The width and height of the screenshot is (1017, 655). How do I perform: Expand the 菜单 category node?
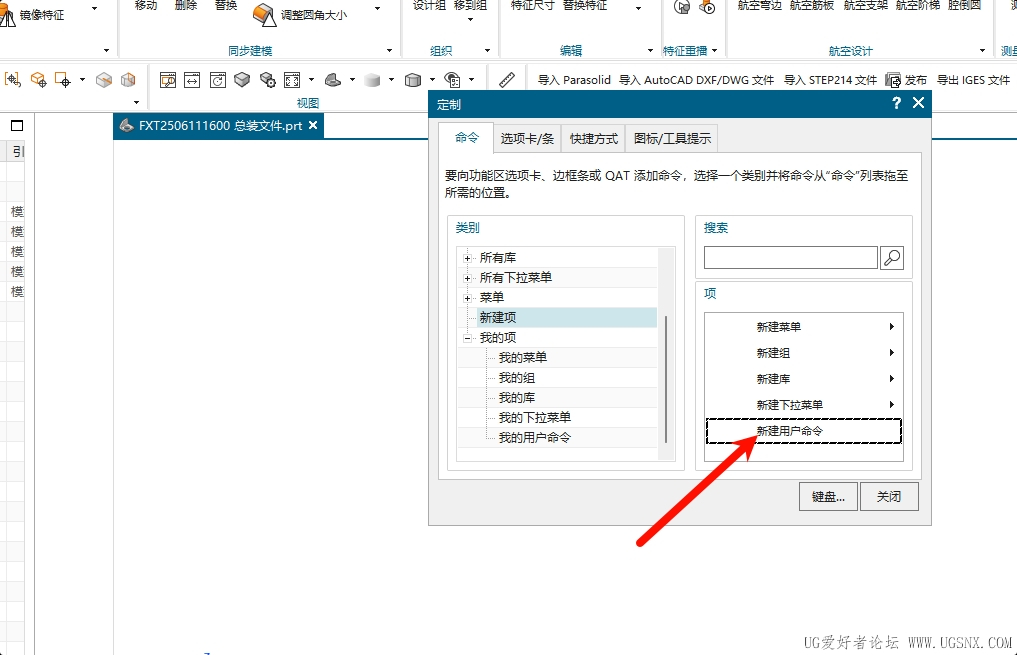tap(467, 298)
